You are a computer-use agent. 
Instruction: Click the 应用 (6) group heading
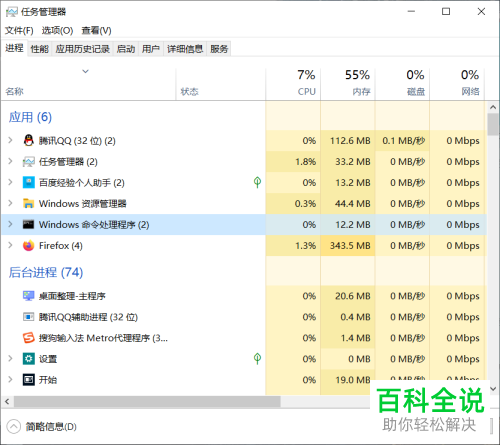tap(30, 117)
